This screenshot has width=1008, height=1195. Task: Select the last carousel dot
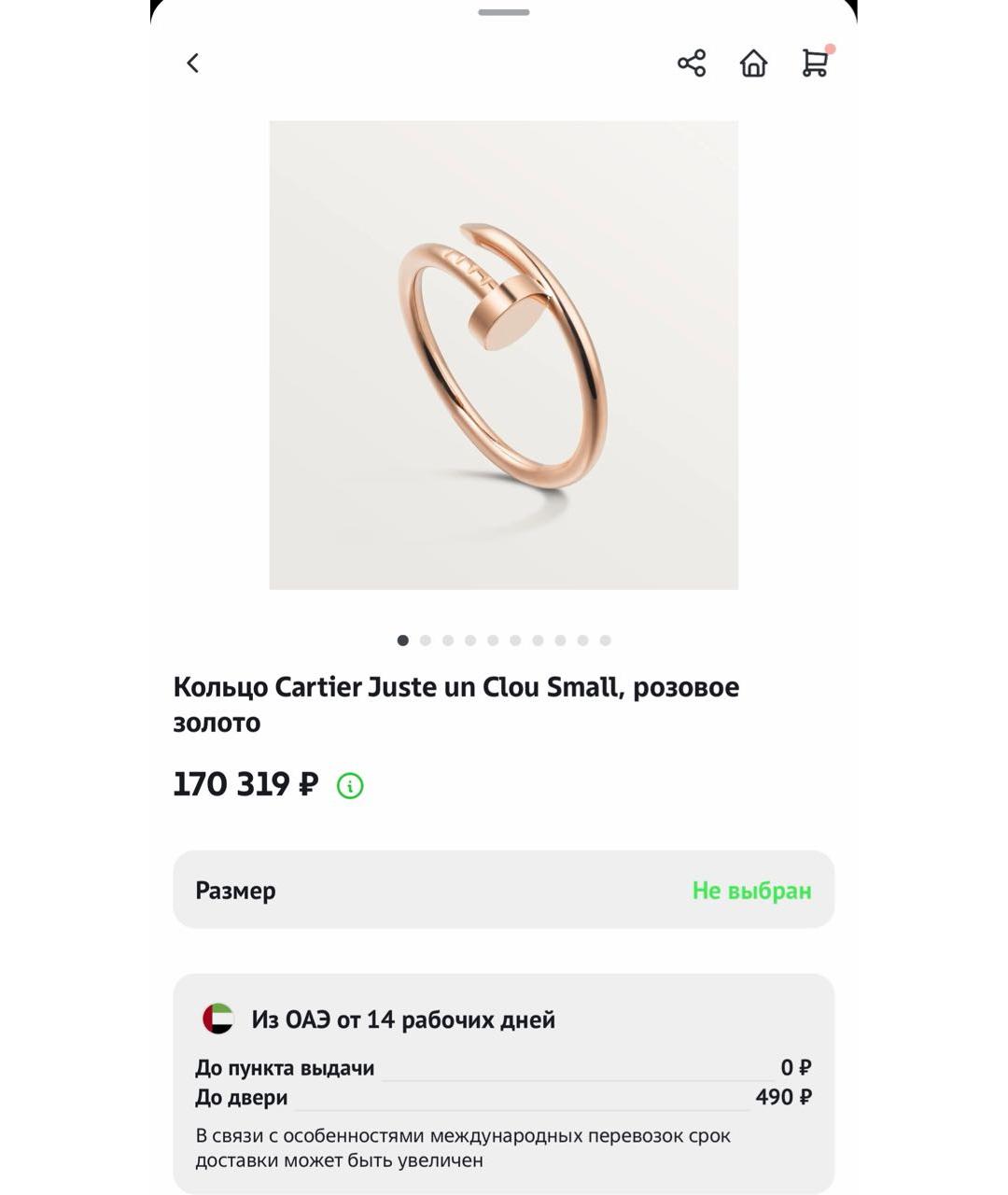pos(606,641)
